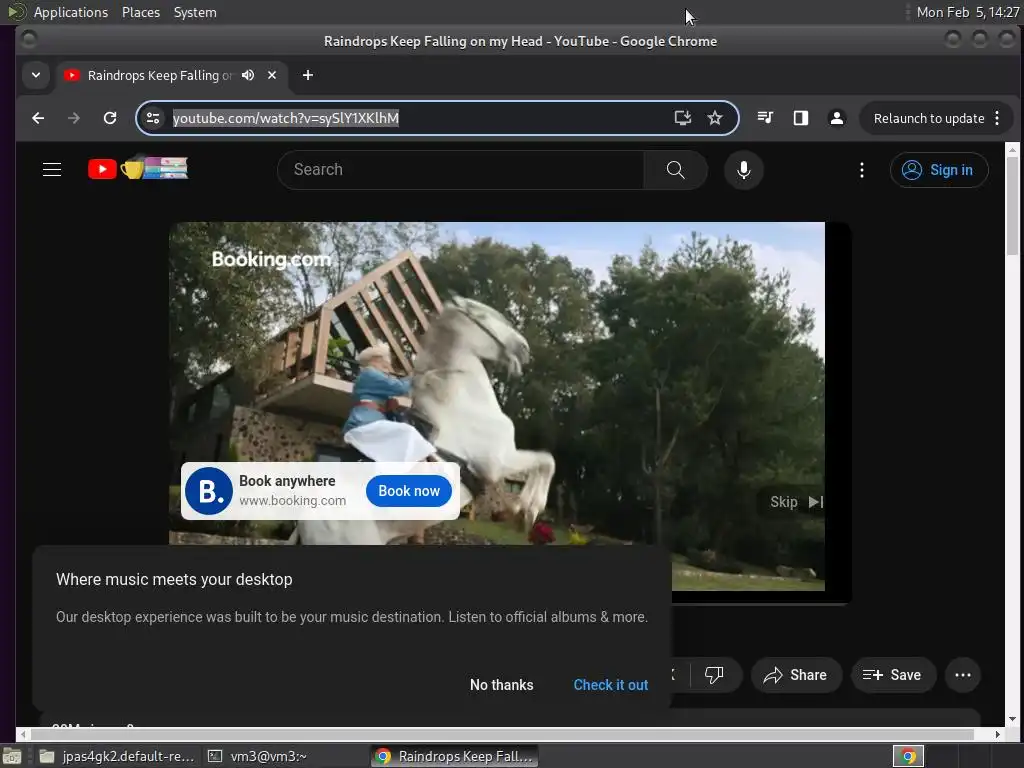The image size is (1024, 768).
Task: Open the Places menu
Action: (141, 12)
